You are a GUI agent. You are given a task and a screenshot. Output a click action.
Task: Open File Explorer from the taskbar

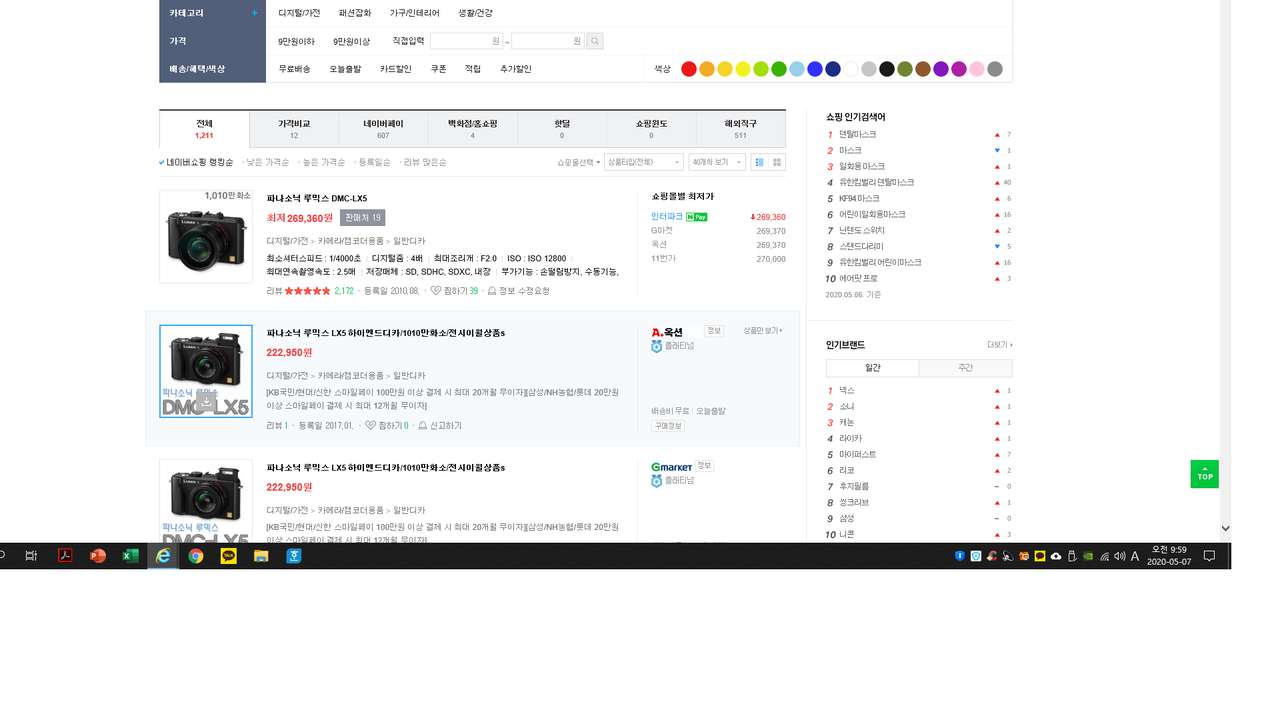pos(261,556)
